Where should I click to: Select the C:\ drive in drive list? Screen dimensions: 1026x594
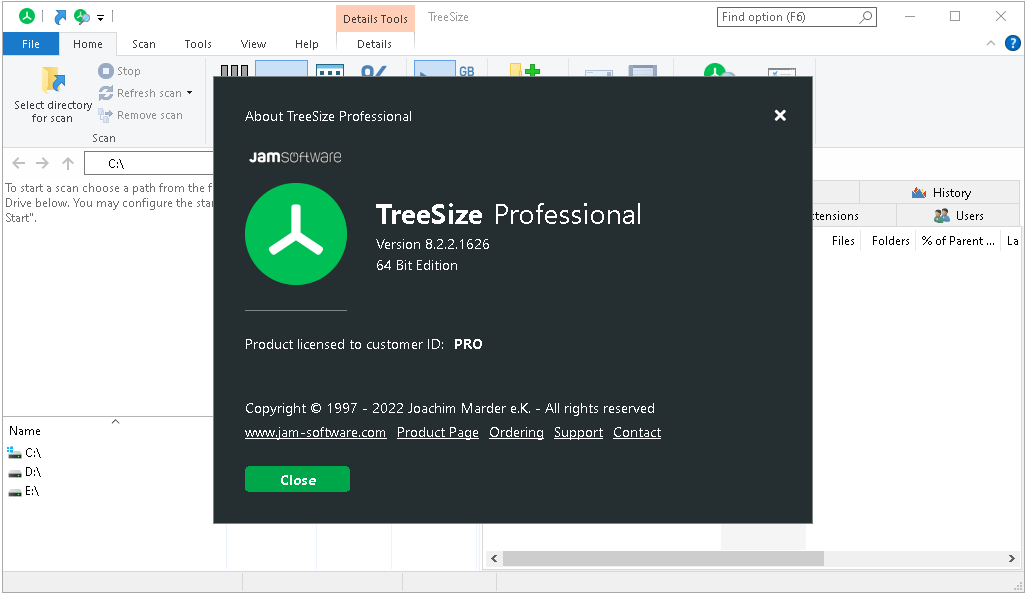tap(24, 452)
